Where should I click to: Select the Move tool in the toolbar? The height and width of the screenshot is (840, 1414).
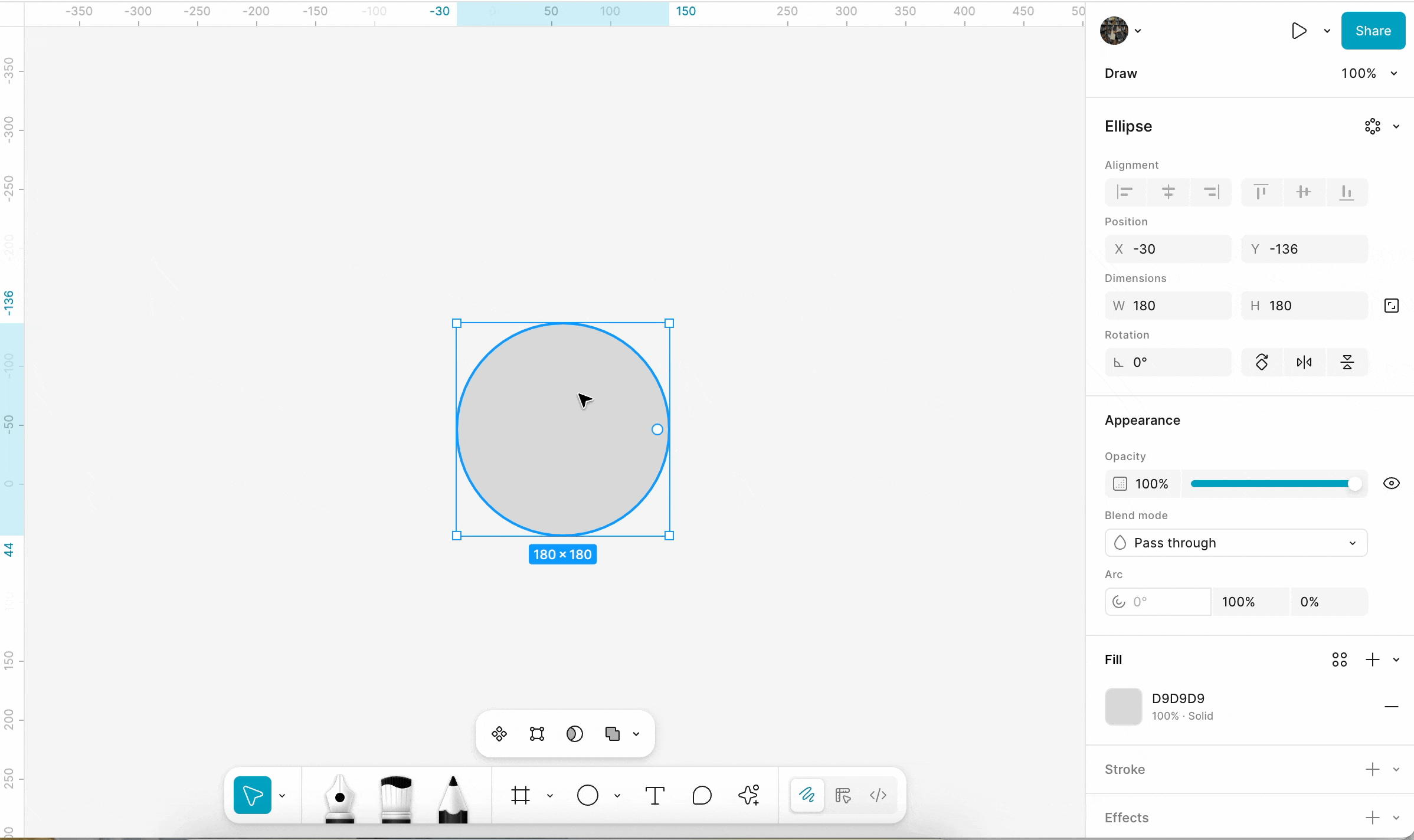[253, 795]
